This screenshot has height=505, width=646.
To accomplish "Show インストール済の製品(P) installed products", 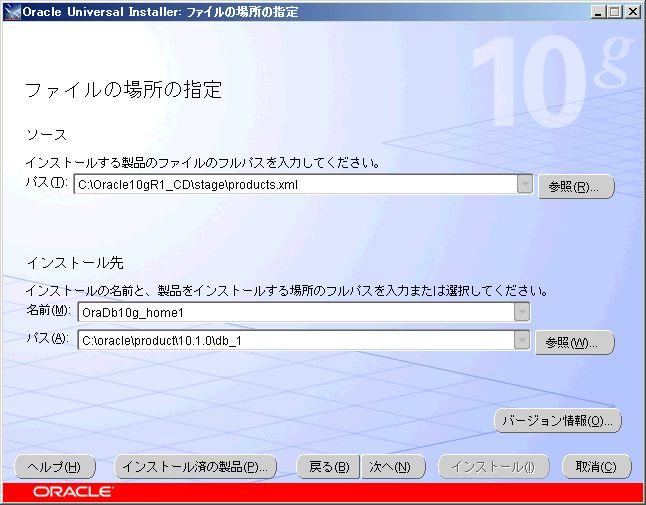I will tap(195, 467).
